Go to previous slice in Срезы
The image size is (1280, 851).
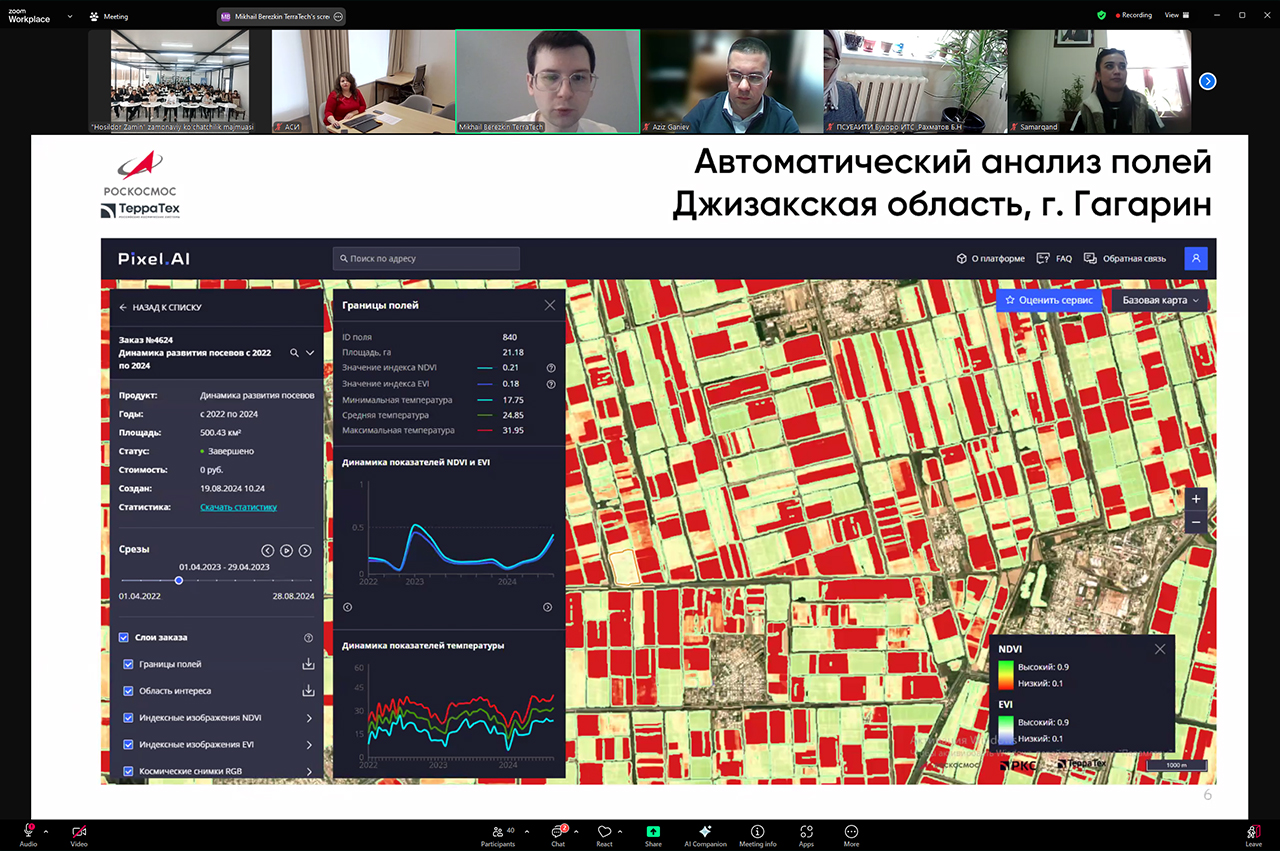(x=268, y=550)
